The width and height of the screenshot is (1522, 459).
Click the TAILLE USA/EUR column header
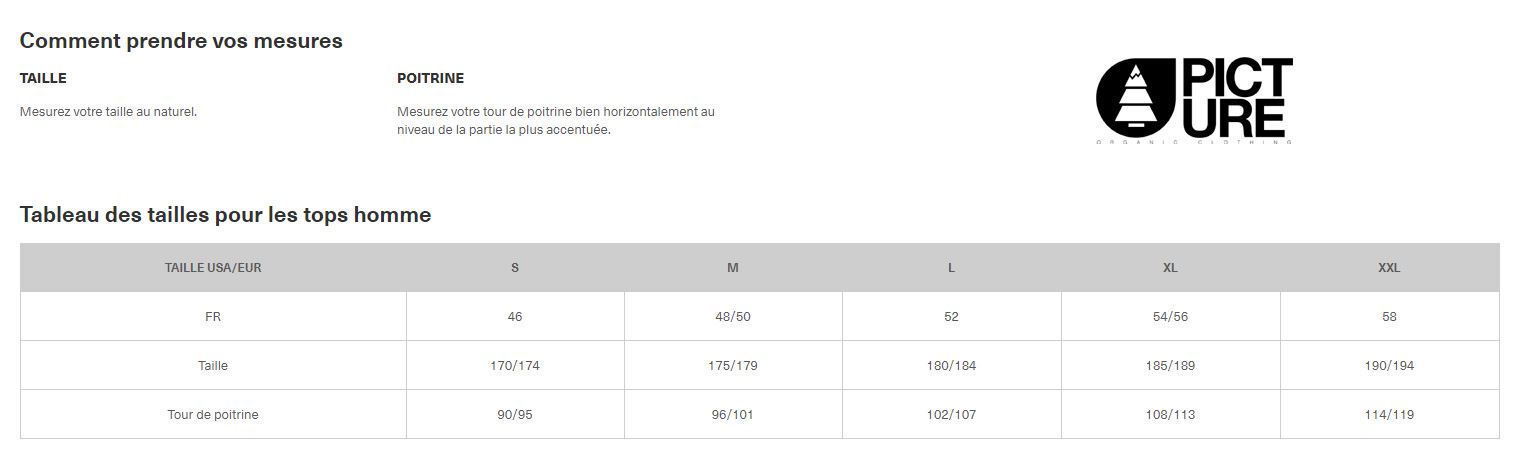(x=213, y=268)
